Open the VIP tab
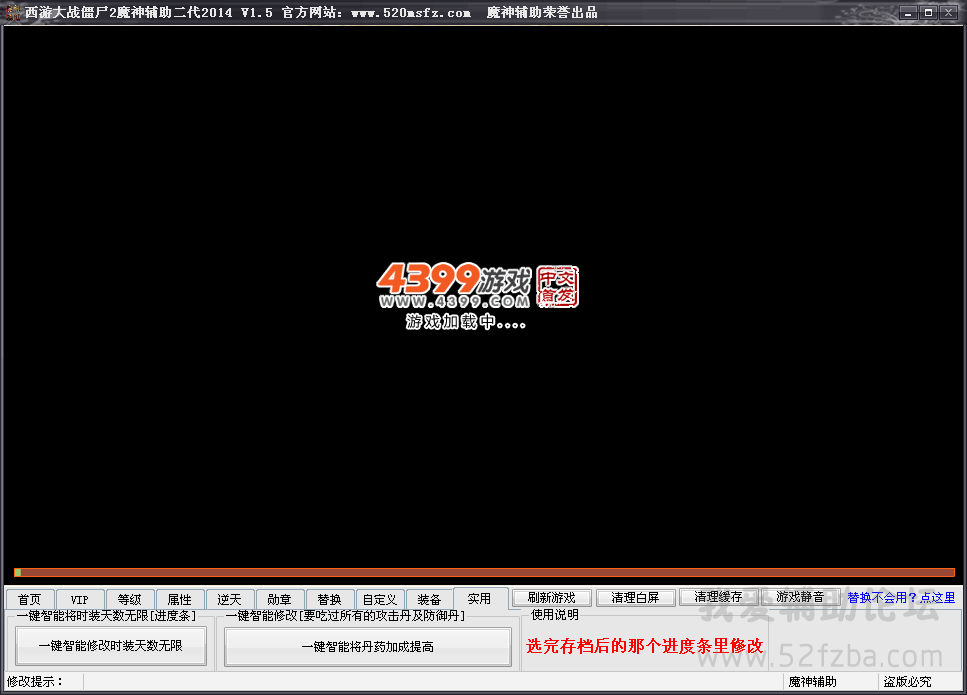This screenshot has height=695, width=967. tap(80, 599)
